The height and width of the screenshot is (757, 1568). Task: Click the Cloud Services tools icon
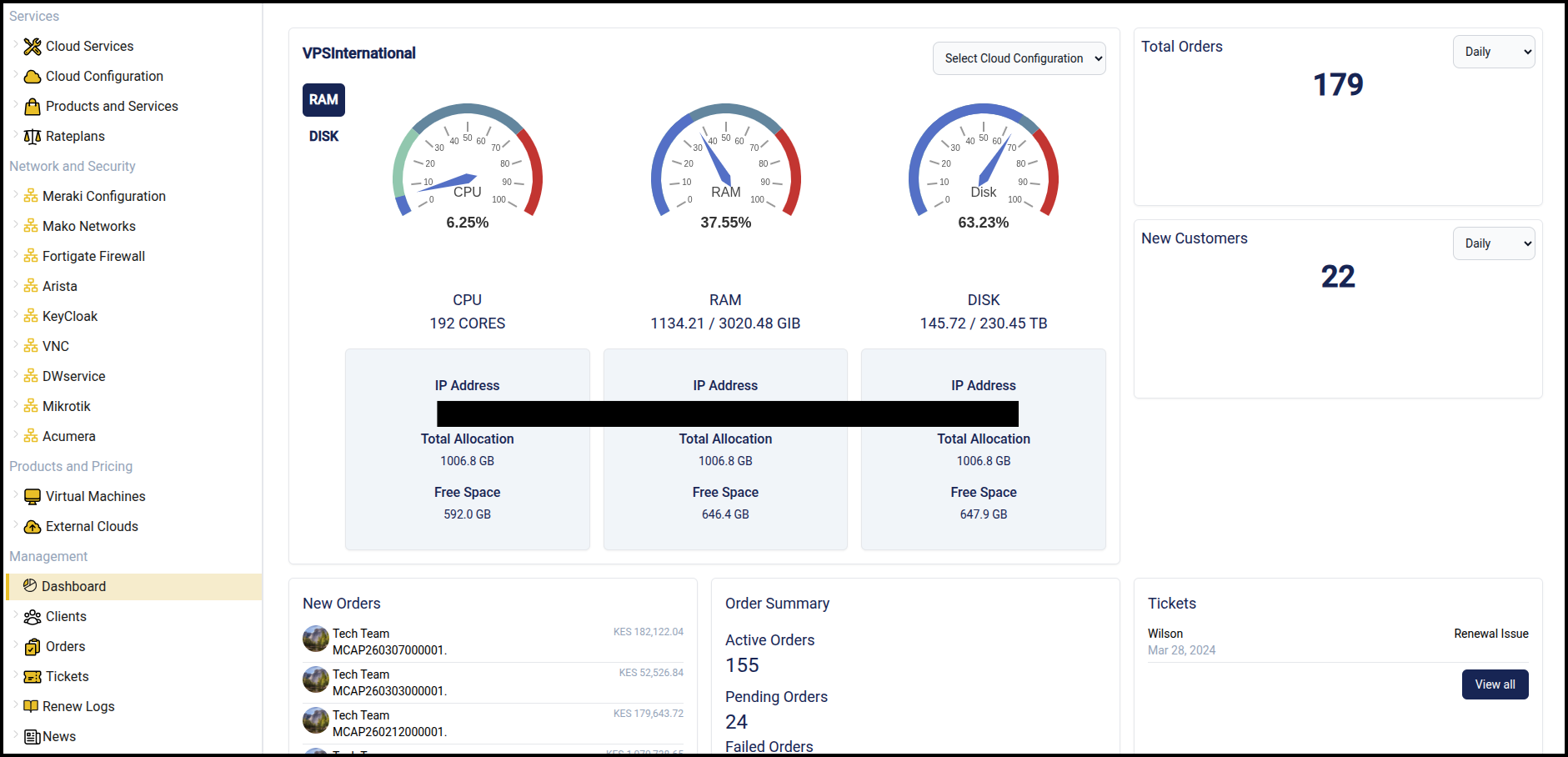[x=33, y=47]
